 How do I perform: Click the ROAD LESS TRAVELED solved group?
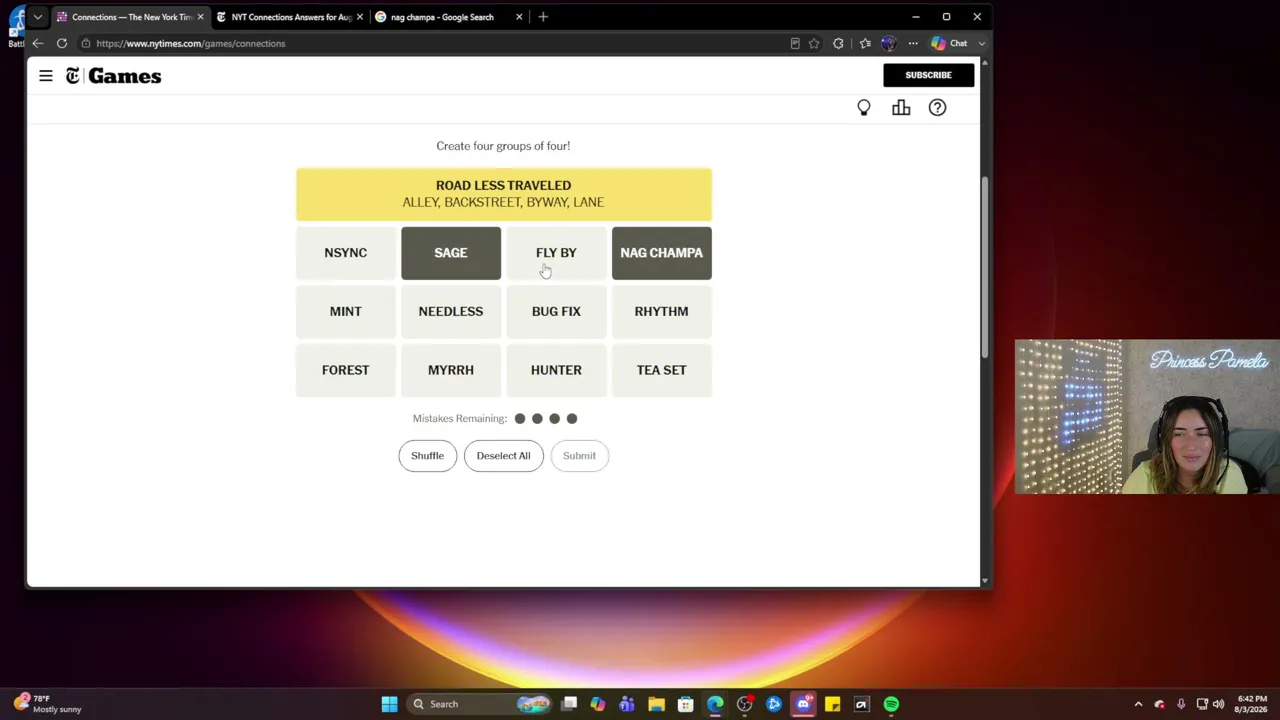tap(504, 194)
